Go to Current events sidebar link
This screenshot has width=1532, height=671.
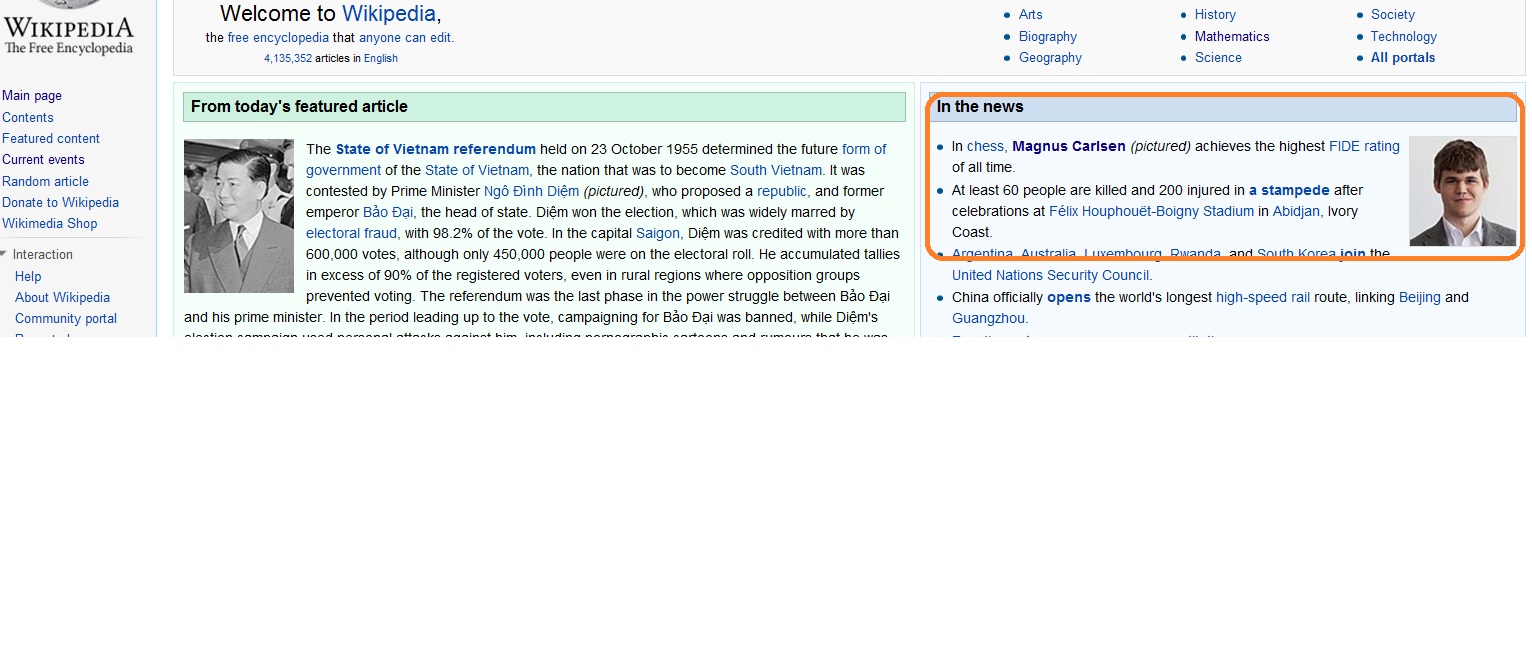[x=43, y=160]
